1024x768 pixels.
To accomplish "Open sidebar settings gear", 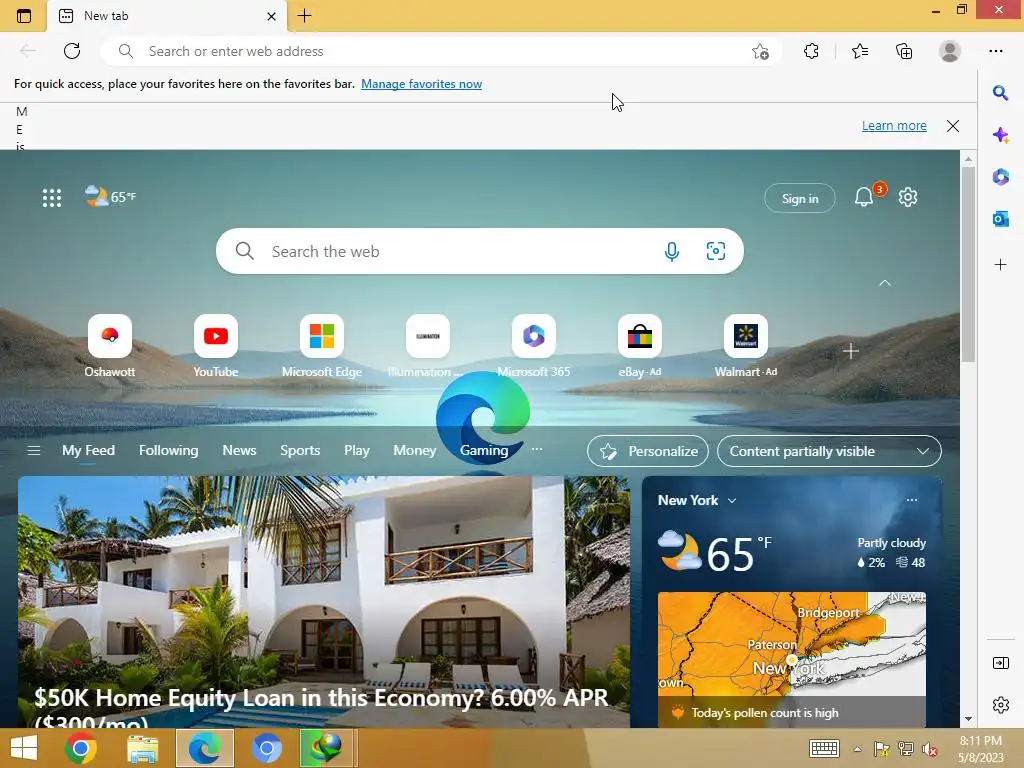I will [1000, 705].
